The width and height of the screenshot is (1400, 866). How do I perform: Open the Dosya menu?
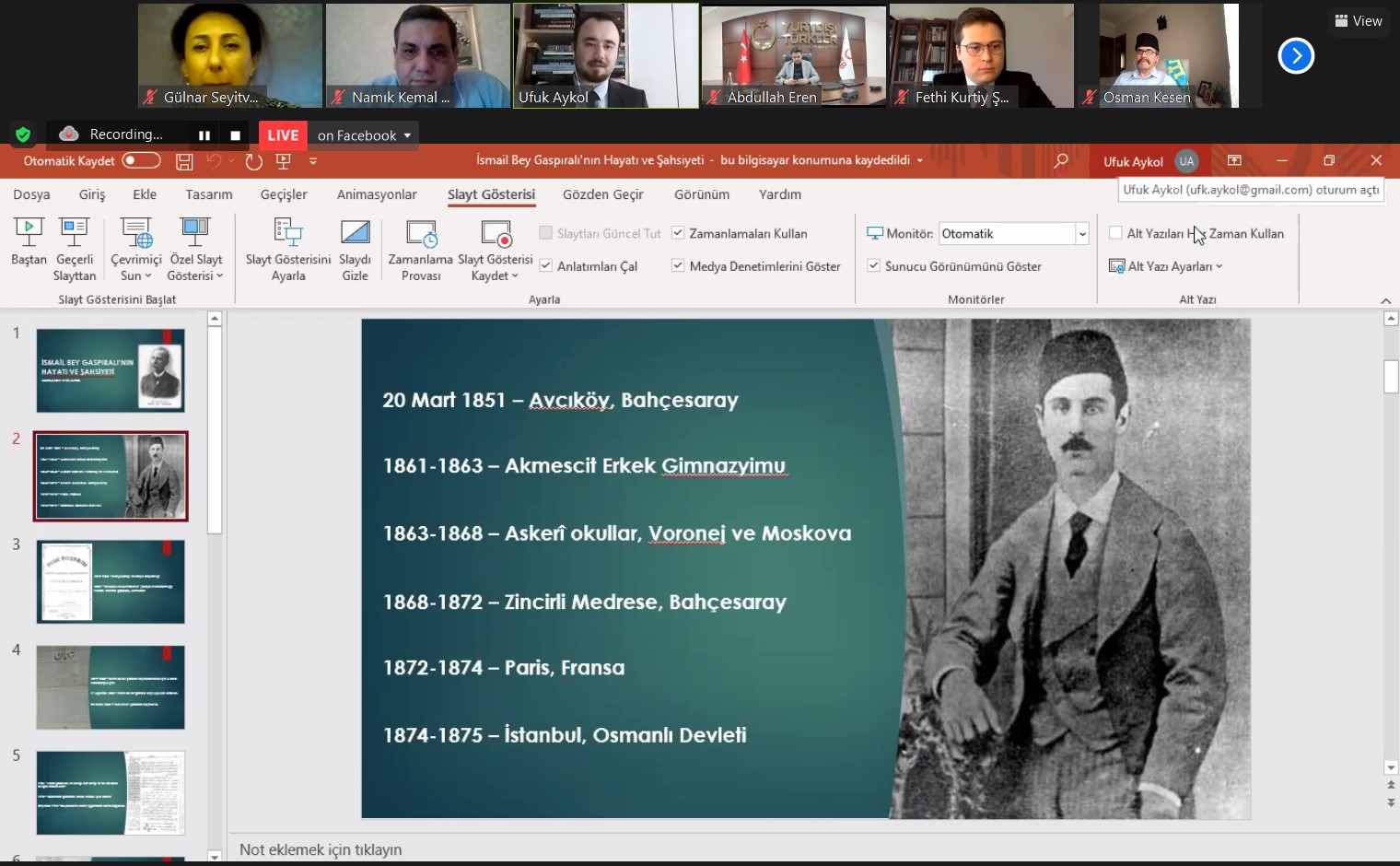tap(31, 194)
